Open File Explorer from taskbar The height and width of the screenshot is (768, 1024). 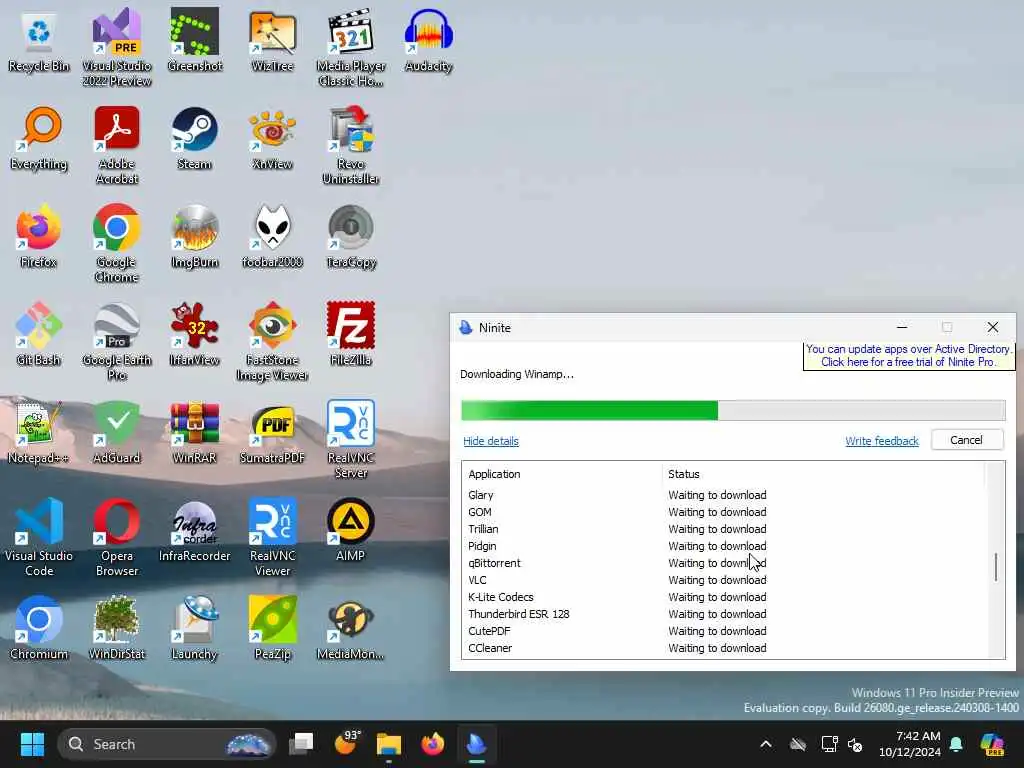click(389, 744)
